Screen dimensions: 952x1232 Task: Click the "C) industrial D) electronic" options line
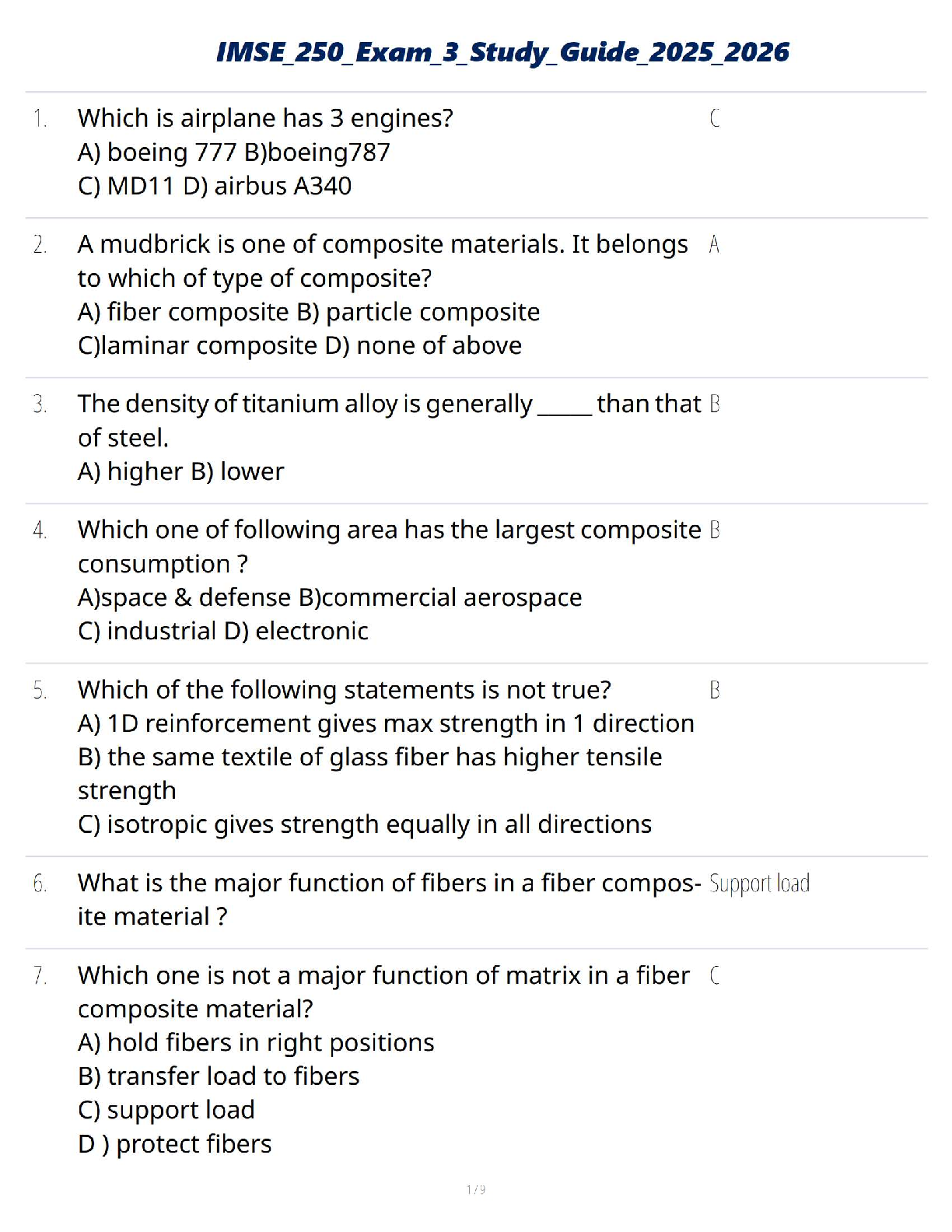[x=223, y=631]
